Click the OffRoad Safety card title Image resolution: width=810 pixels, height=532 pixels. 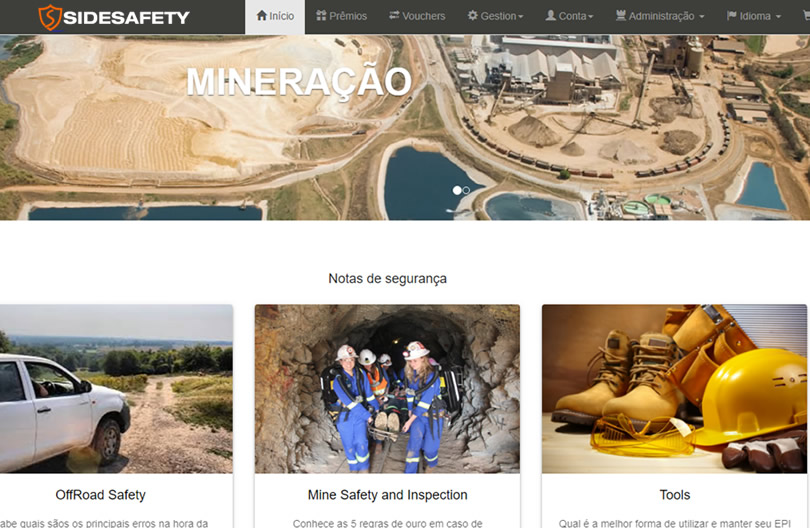click(x=100, y=495)
